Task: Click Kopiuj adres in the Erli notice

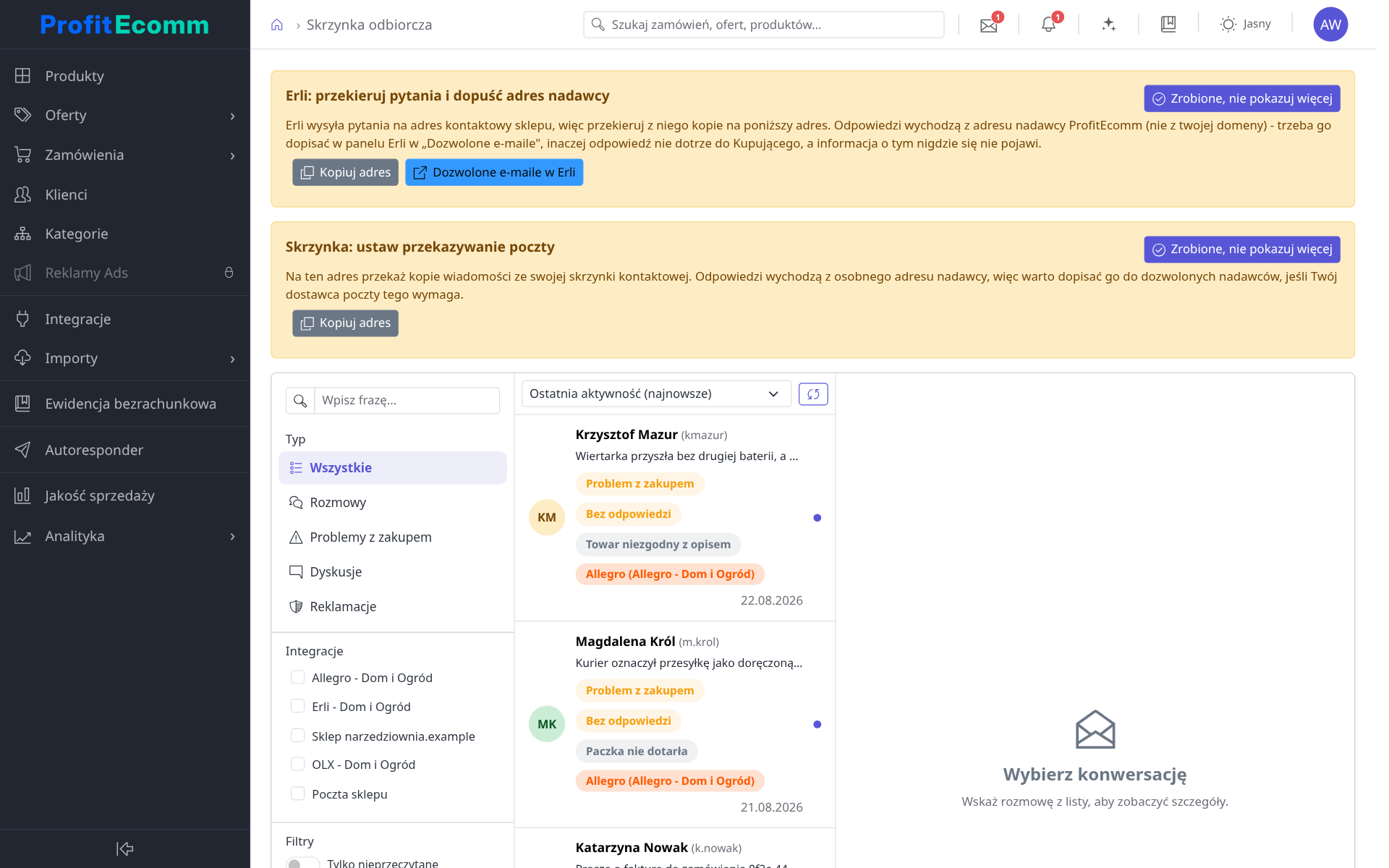Action: click(x=345, y=172)
